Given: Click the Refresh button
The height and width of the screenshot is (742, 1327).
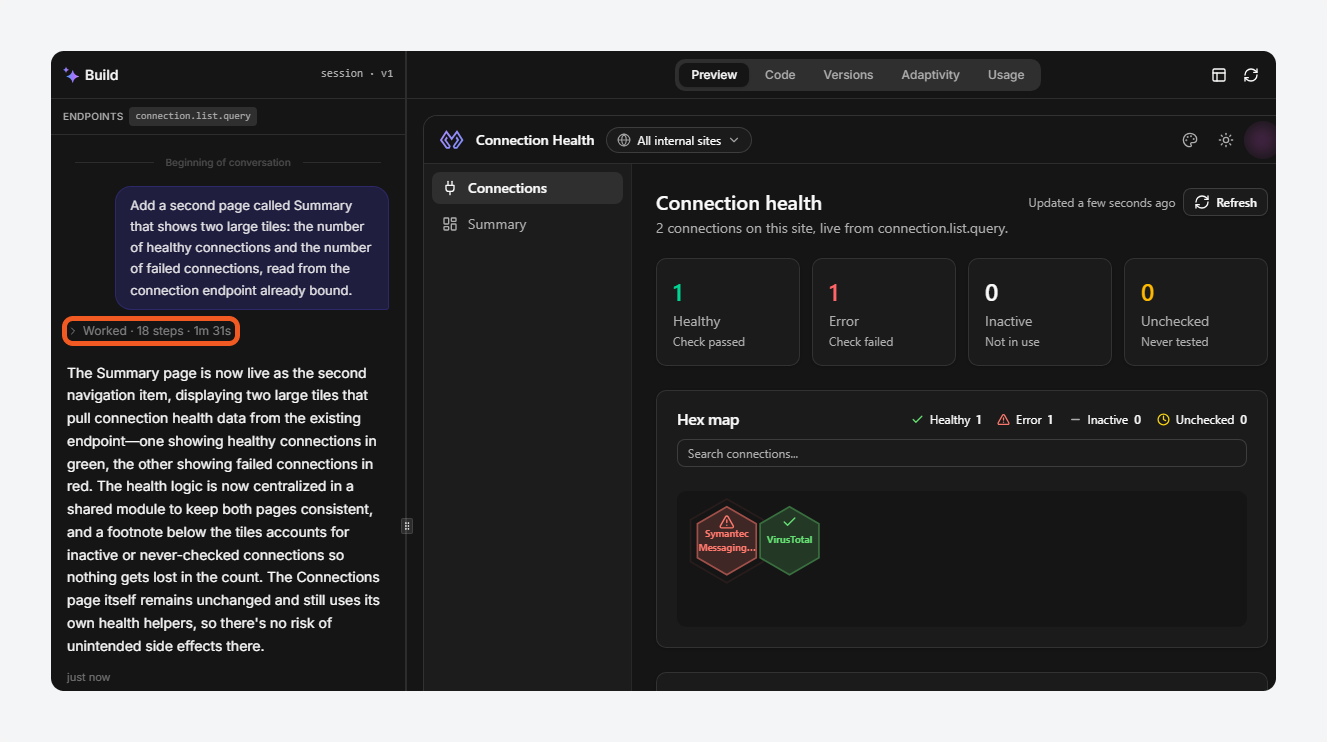Looking at the screenshot, I should click(x=1225, y=202).
